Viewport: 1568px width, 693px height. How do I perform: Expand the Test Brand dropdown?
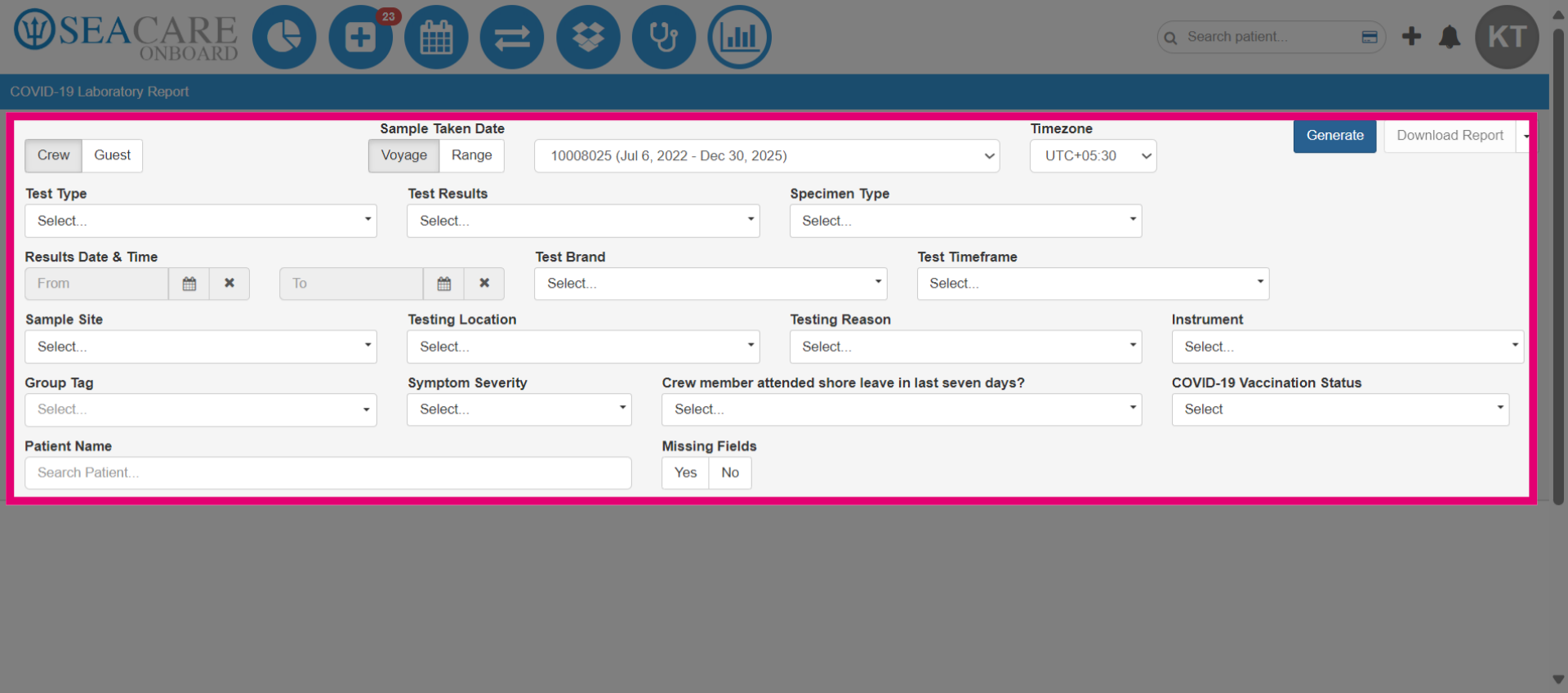pyautogui.click(x=710, y=284)
